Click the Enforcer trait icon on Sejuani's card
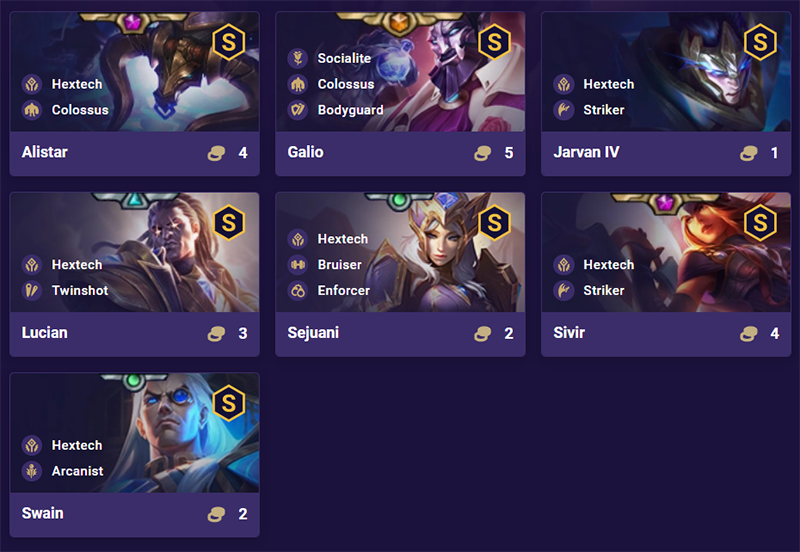The height and width of the screenshot is (552, 800). pyautogui.click(x=297, y=290)
